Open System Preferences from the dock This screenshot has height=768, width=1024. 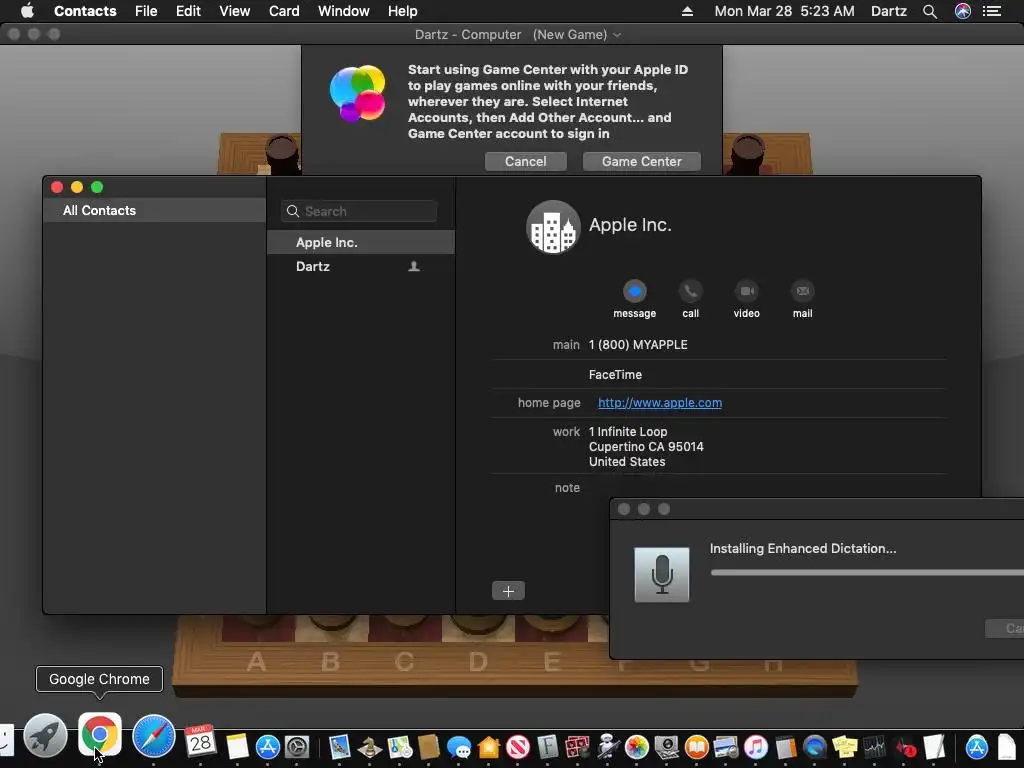(x=296, y=747)
